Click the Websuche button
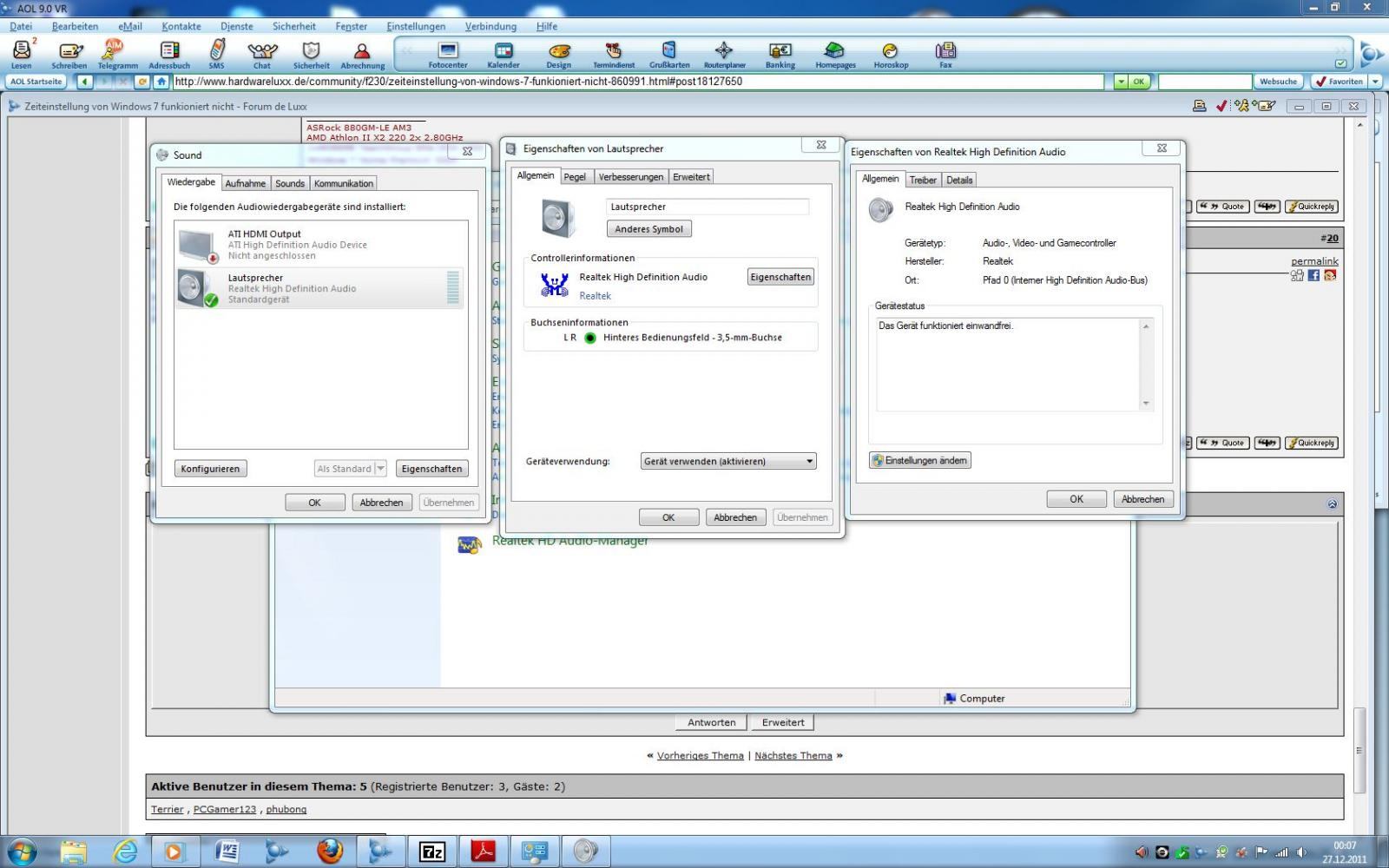Image resolution: width=1389 pixels, height=868 pixels. [x=1278, y=82]
